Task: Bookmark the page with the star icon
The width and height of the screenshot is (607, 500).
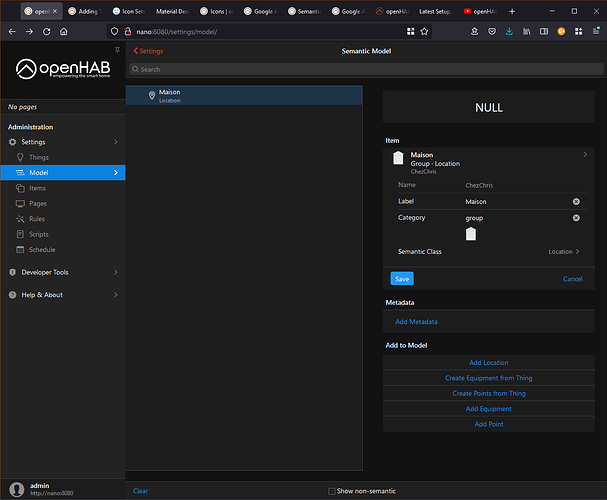Action: (424, 32)
